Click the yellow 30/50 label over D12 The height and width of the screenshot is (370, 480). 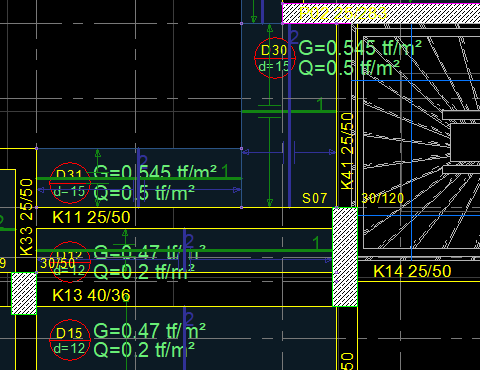click(x=57, y=263)
